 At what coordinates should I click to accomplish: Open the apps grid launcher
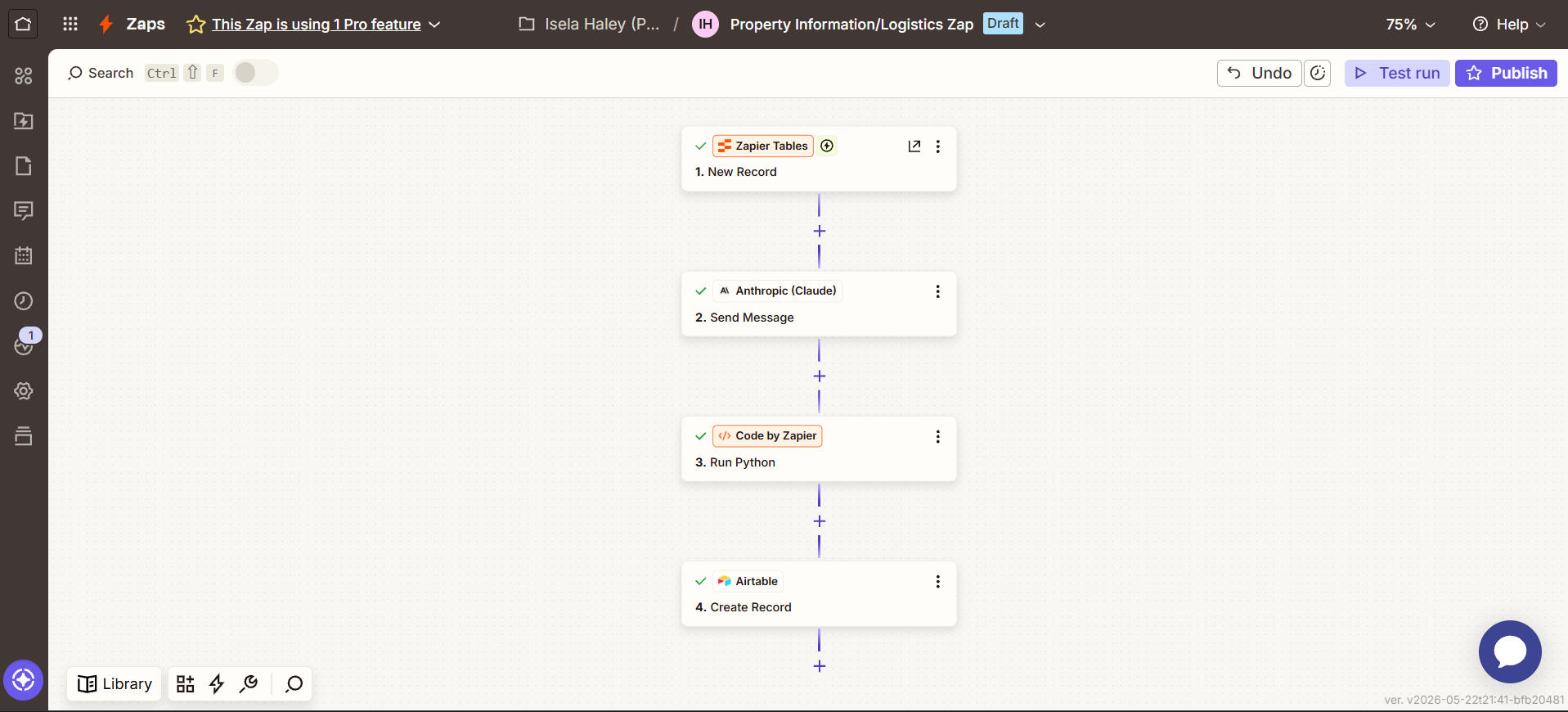coord(70,24)
